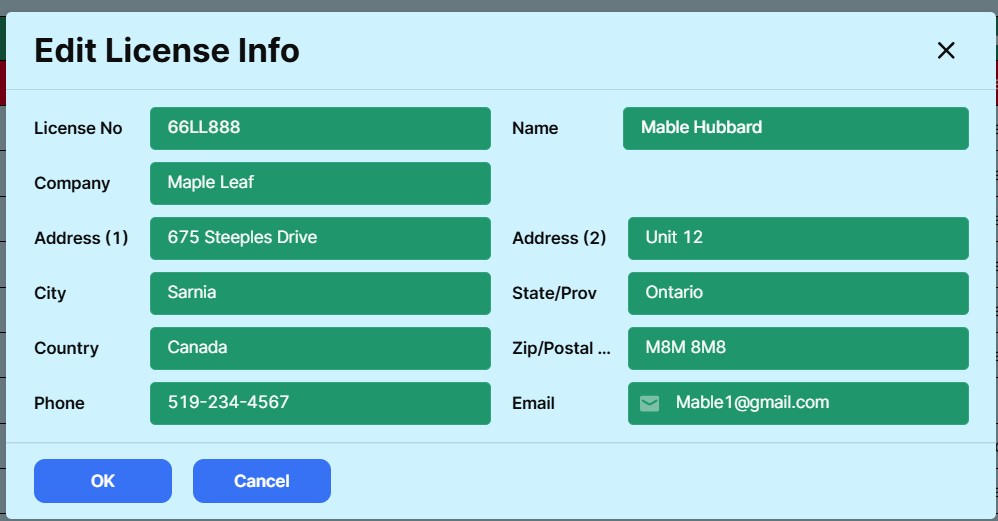Change the City field Sarnia
Viewport: 998px width, 521px height.
(x=320, y=293)
